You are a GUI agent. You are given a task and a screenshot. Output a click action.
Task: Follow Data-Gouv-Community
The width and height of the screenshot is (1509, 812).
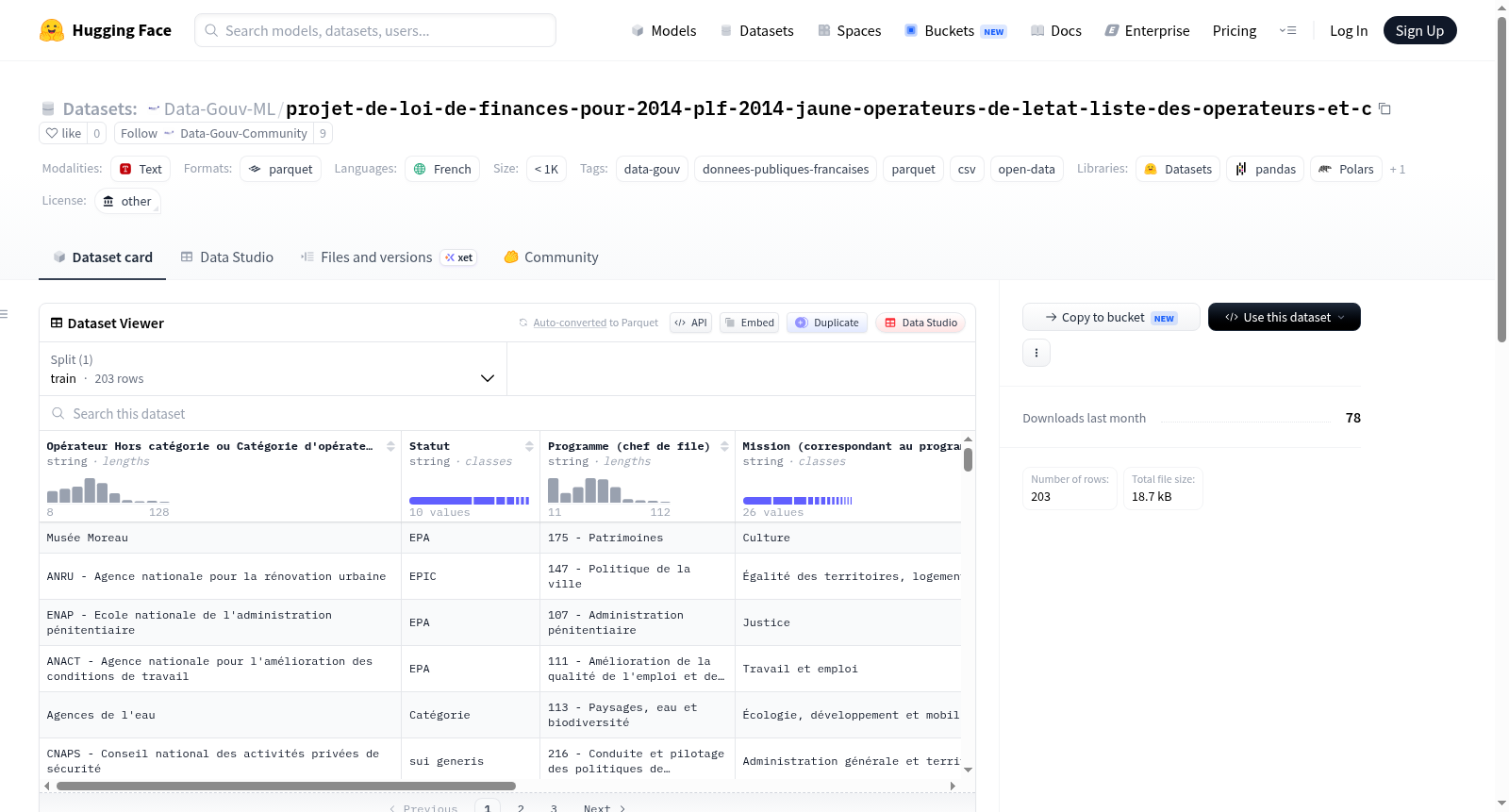(x=214, y=133)
